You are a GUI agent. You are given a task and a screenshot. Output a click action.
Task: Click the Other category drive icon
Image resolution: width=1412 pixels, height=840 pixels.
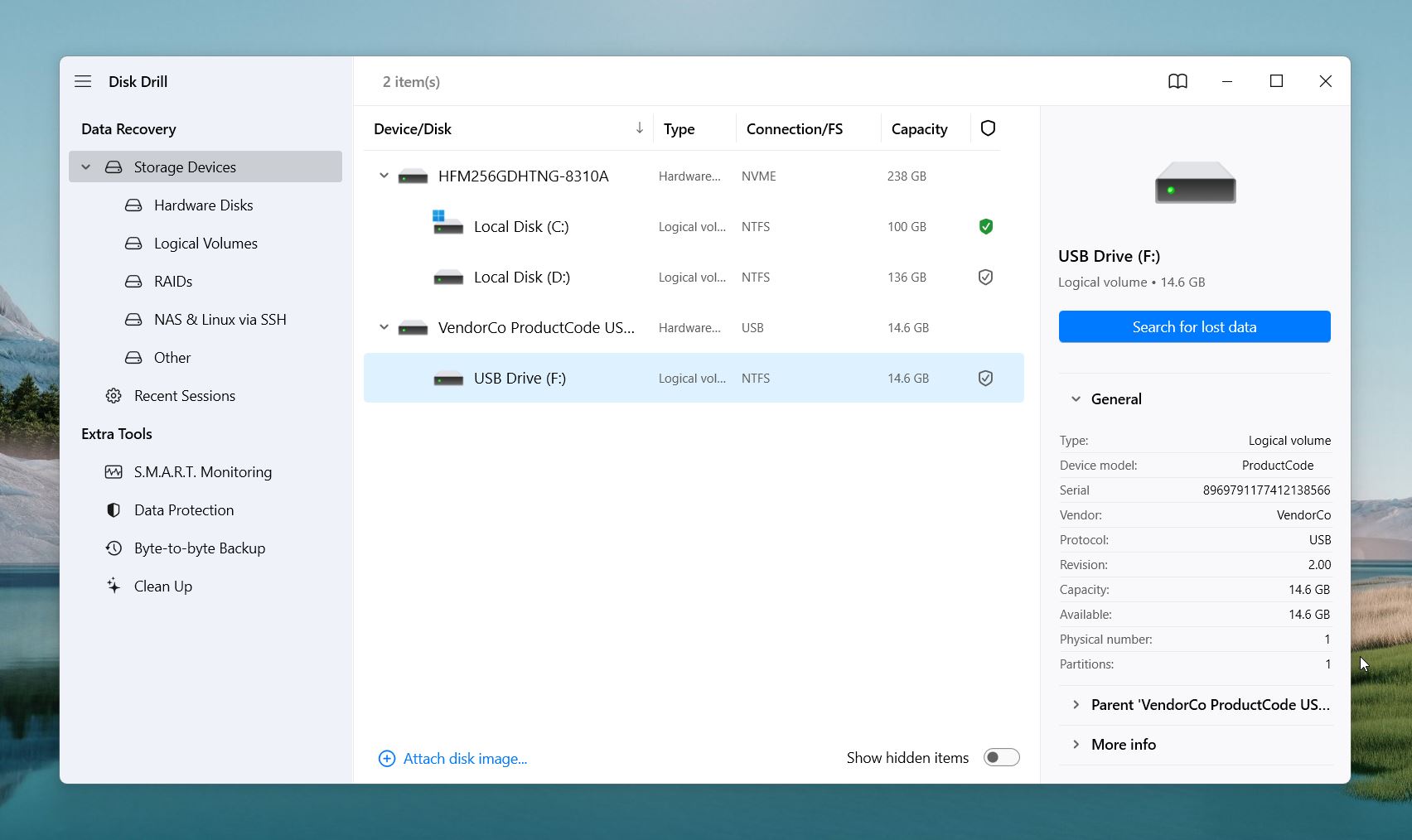tap(133, 358)
